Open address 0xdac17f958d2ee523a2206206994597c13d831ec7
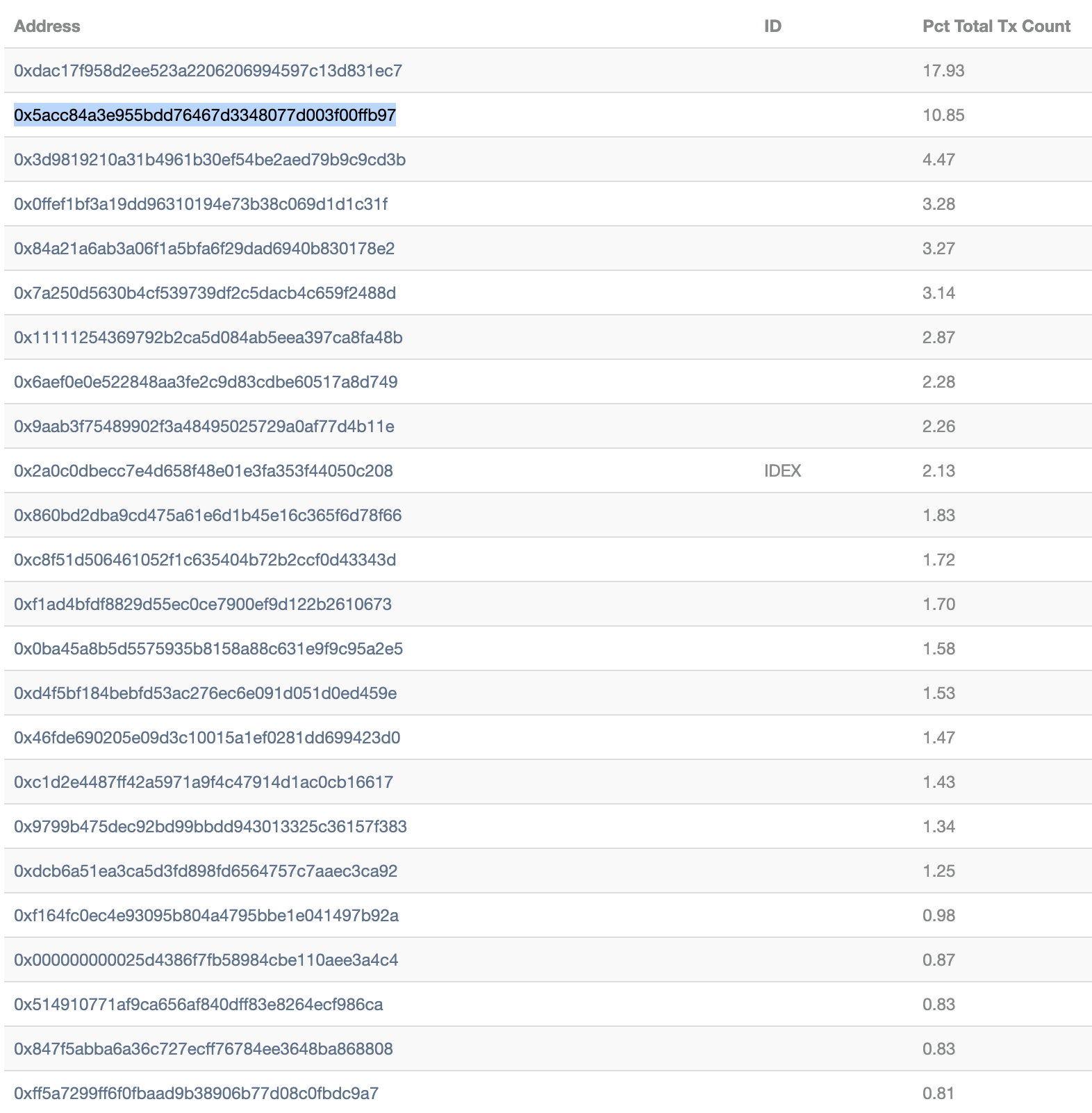1092x1113 pixels. tap(208, 71)
